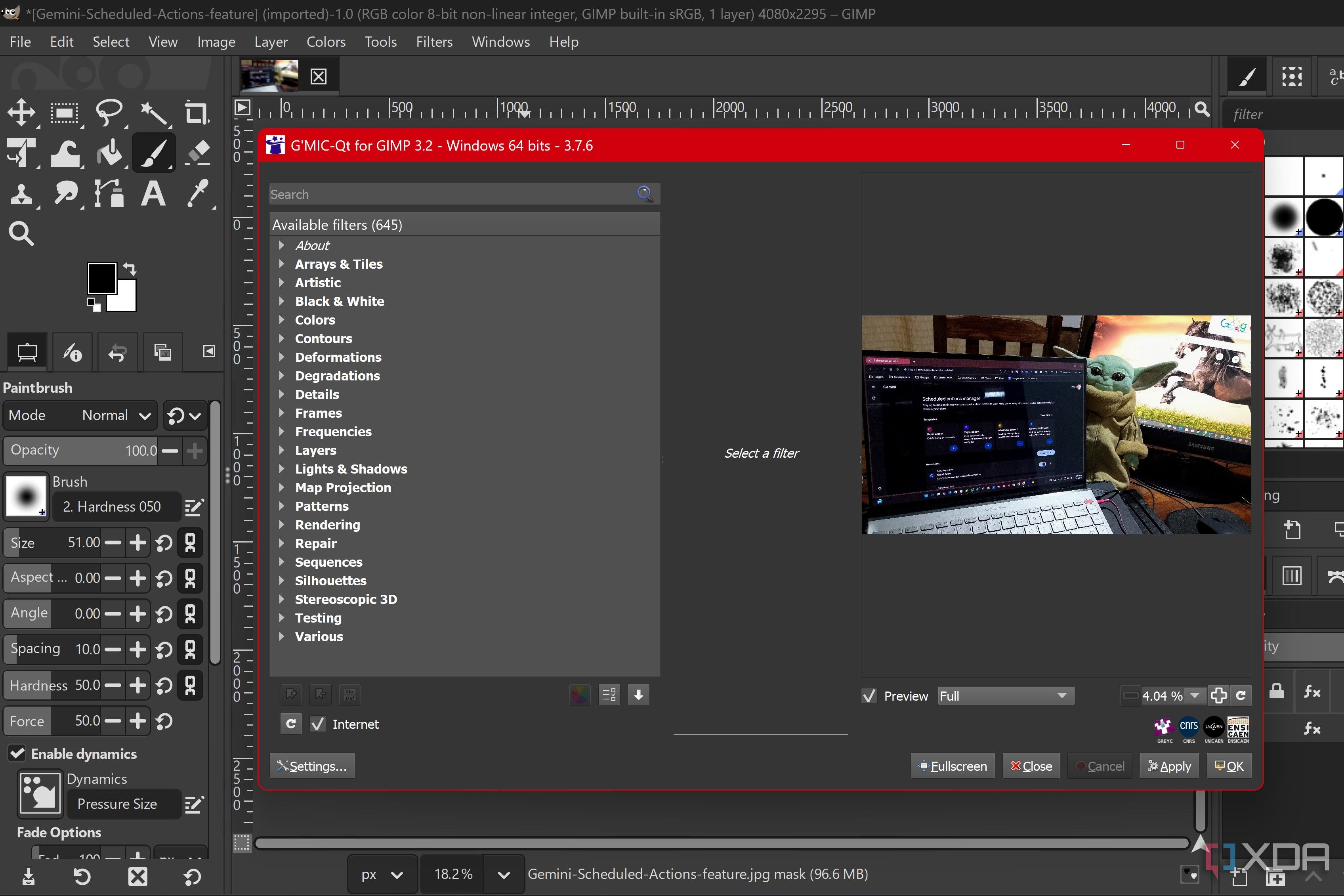
Task: Toggle link Angle to brush default
Action: [x=190, y=614]
